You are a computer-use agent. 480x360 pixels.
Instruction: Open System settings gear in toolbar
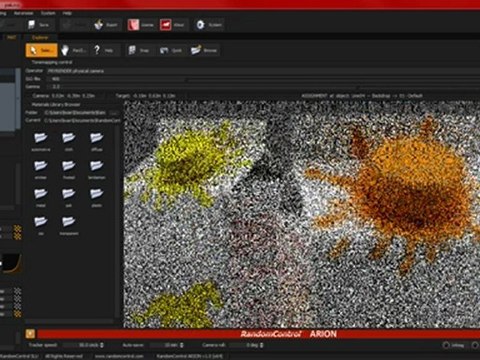209,25
